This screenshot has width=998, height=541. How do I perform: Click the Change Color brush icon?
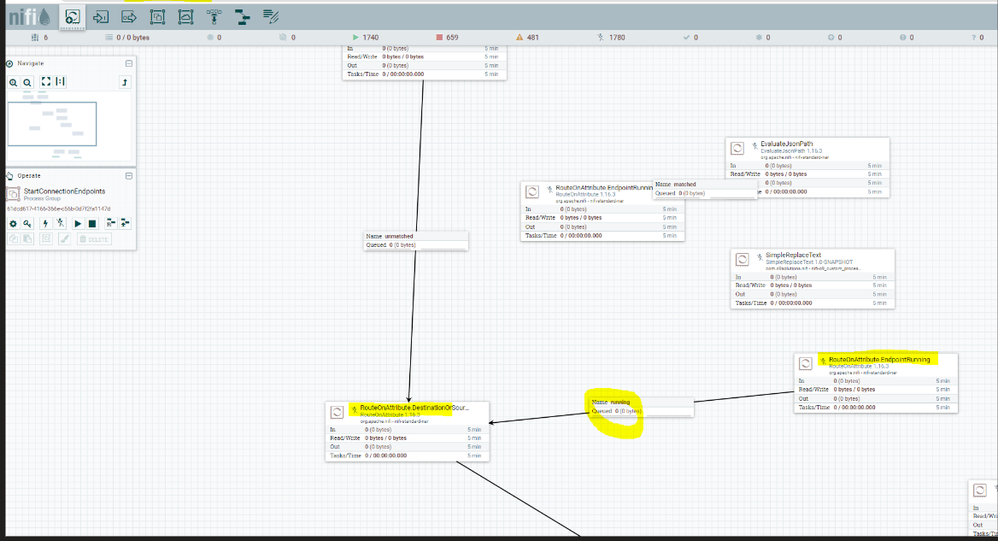pyautogui.click(x=64, y=239)
